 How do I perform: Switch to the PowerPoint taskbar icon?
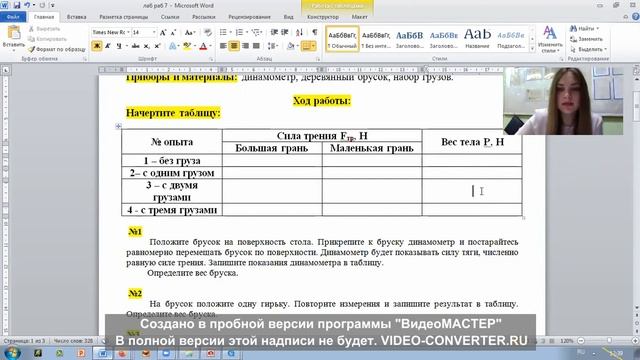[81, 353]
